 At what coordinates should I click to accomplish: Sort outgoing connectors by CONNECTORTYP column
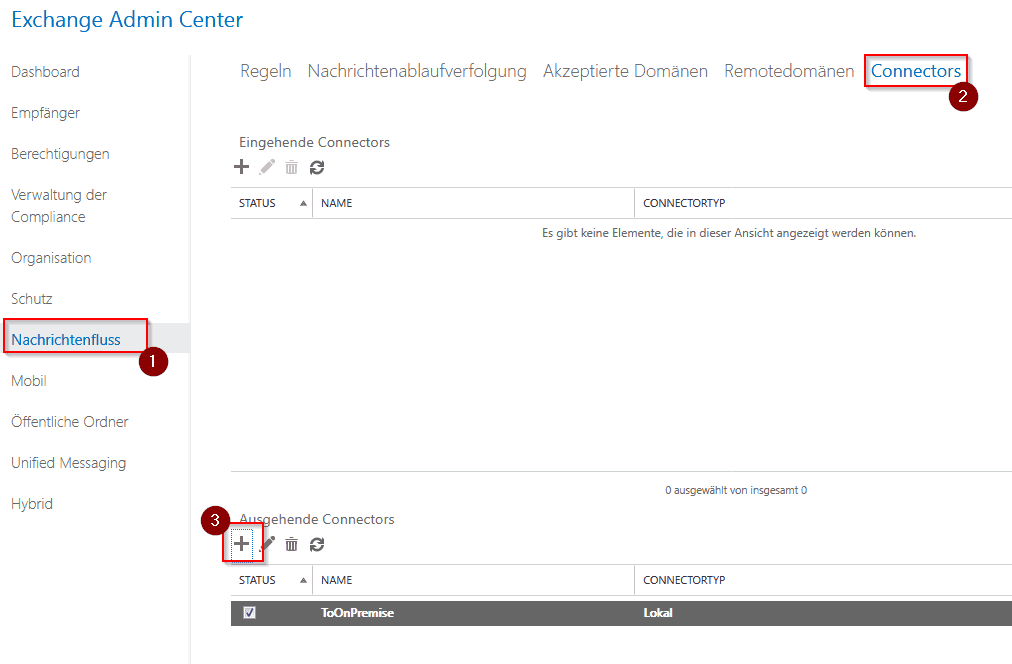point(684,580)
